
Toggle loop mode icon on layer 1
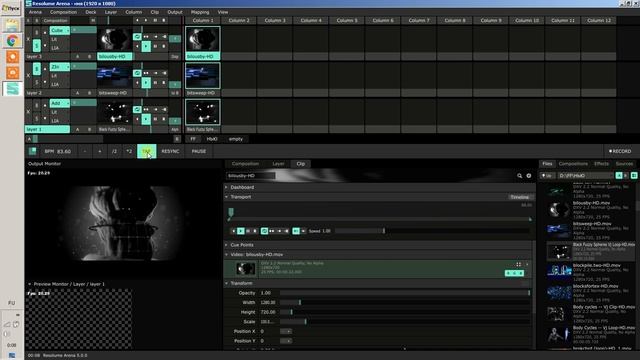137,109
